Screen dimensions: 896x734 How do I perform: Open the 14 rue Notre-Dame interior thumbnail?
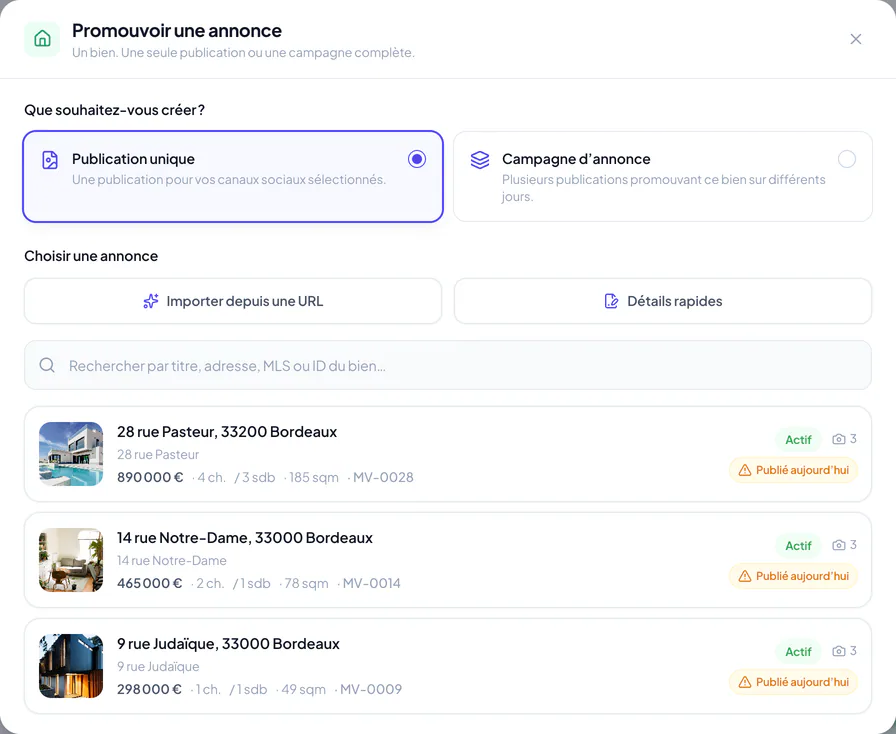[71, 560]
